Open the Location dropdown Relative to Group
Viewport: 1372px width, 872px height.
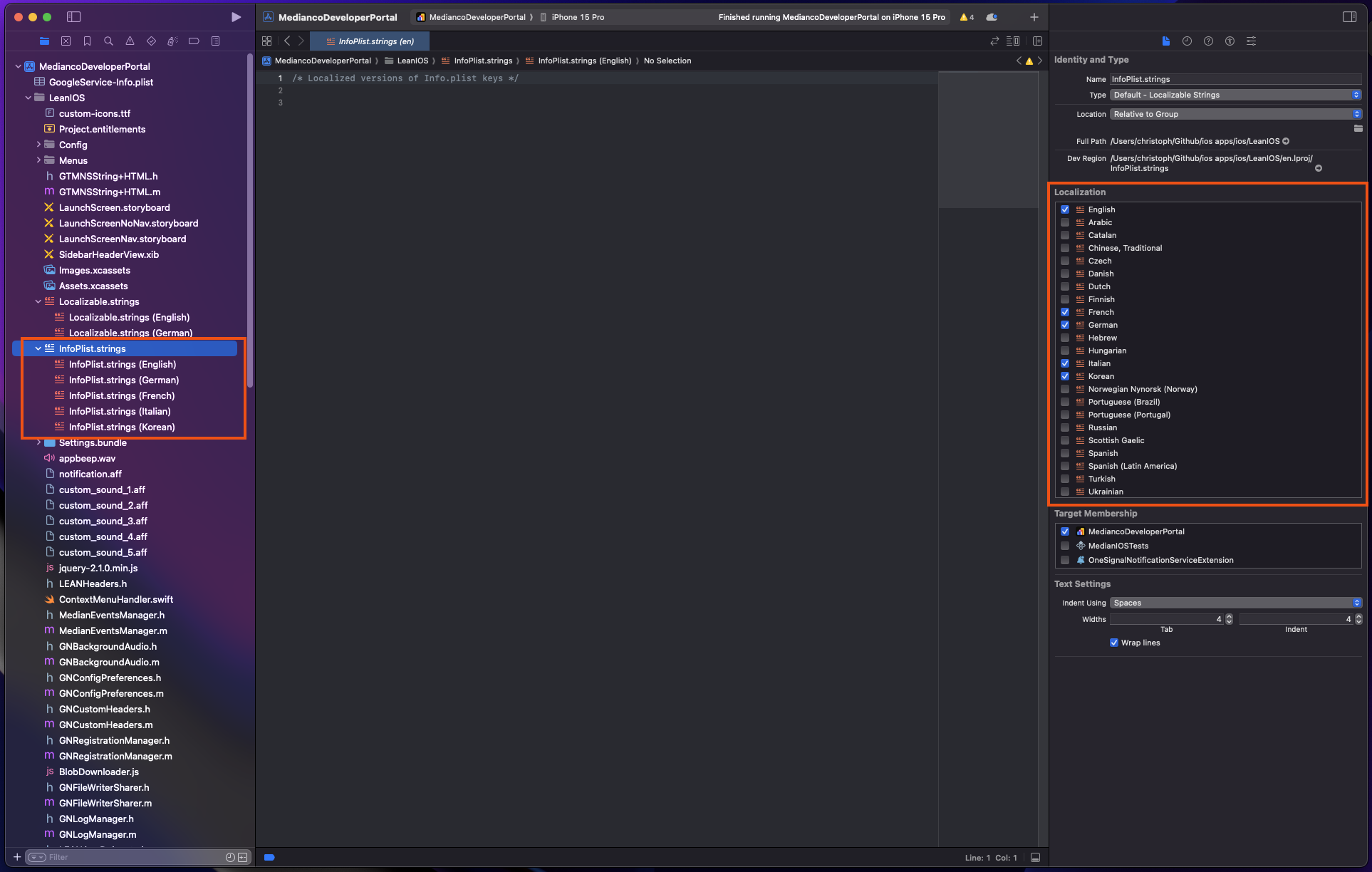point(1235,114)
